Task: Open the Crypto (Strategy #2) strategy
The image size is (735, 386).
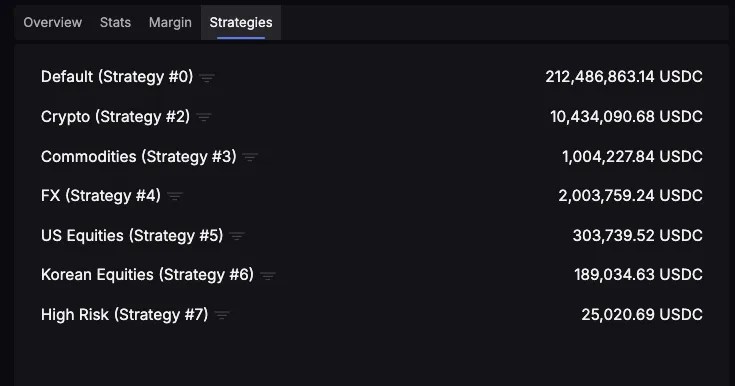Action: point(115,116)
